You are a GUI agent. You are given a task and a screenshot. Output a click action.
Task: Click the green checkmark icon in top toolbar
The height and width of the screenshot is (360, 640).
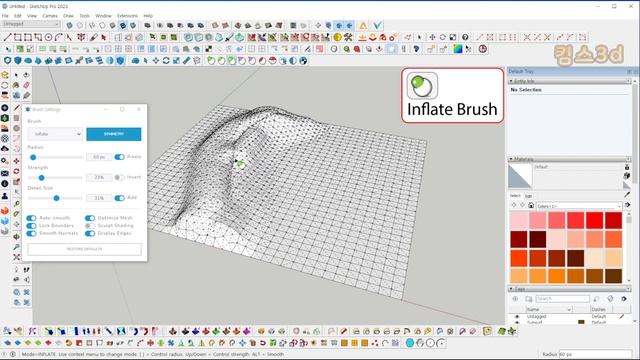(378, 26)
